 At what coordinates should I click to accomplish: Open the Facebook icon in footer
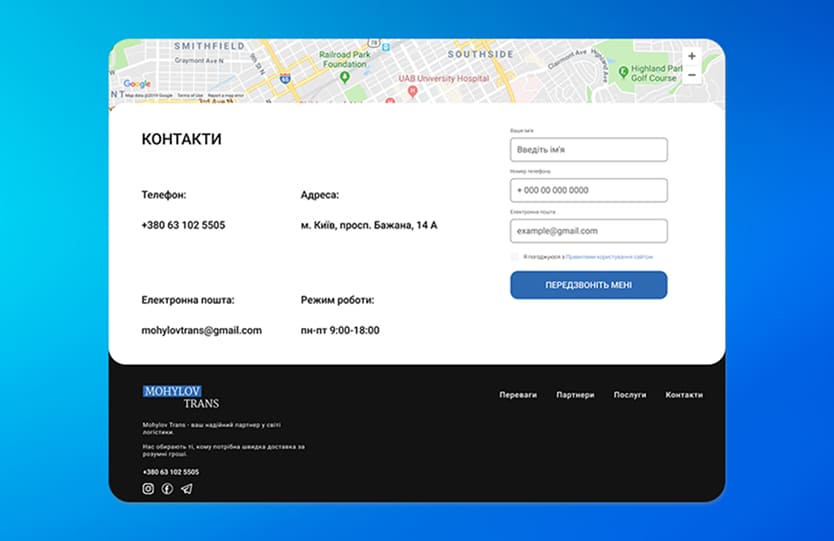167,489
